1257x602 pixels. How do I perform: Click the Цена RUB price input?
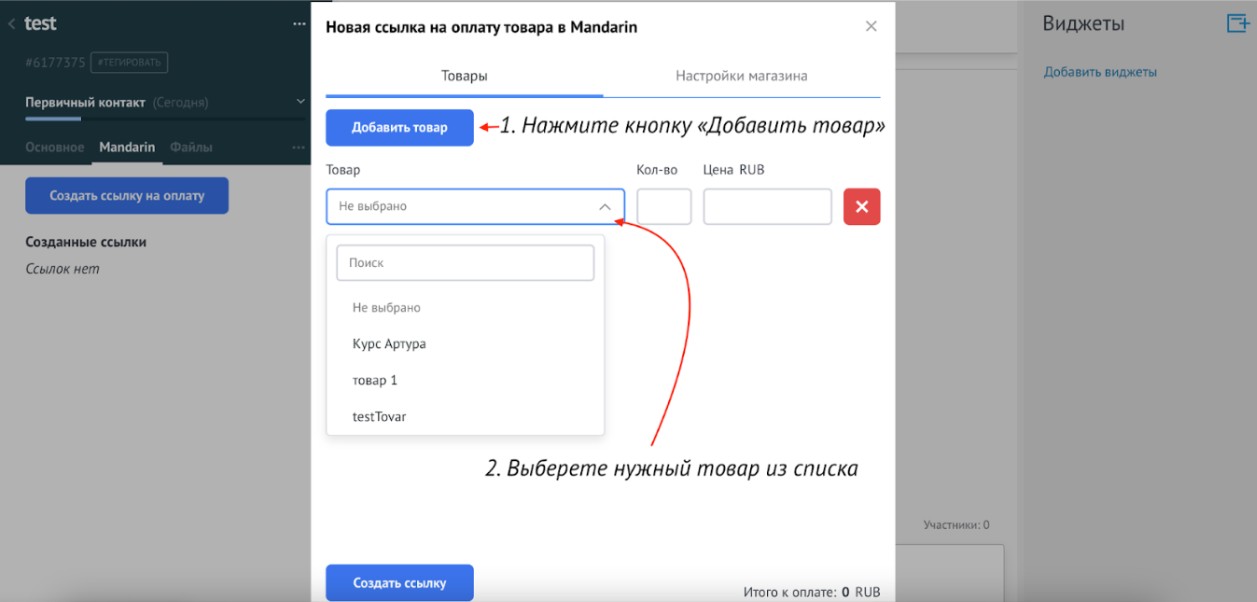point(768,207)
